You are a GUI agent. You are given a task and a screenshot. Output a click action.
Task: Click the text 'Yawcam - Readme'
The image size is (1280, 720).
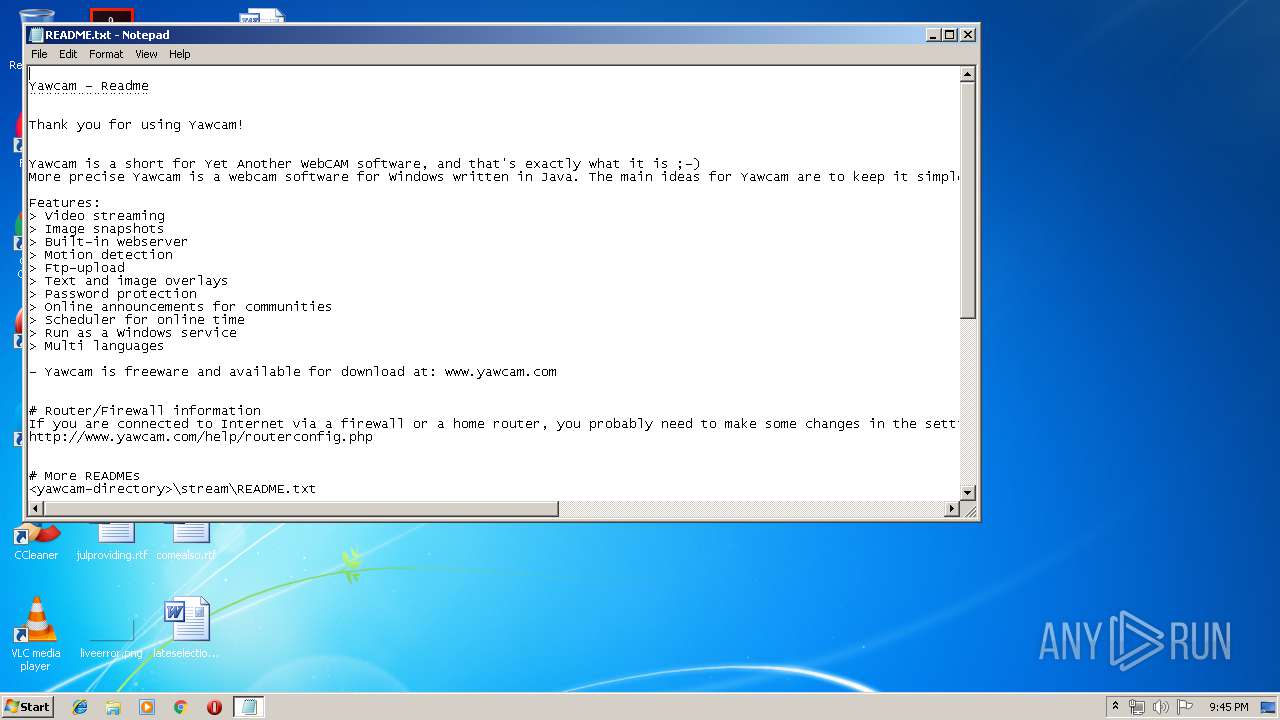pyautogui.click(x=89, y=86)
